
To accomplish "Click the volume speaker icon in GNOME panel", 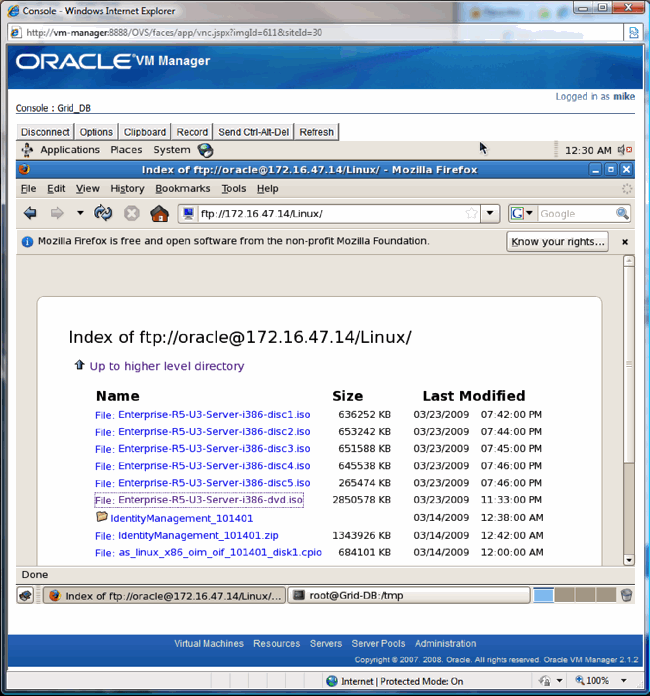I will (x=625, y=150).
